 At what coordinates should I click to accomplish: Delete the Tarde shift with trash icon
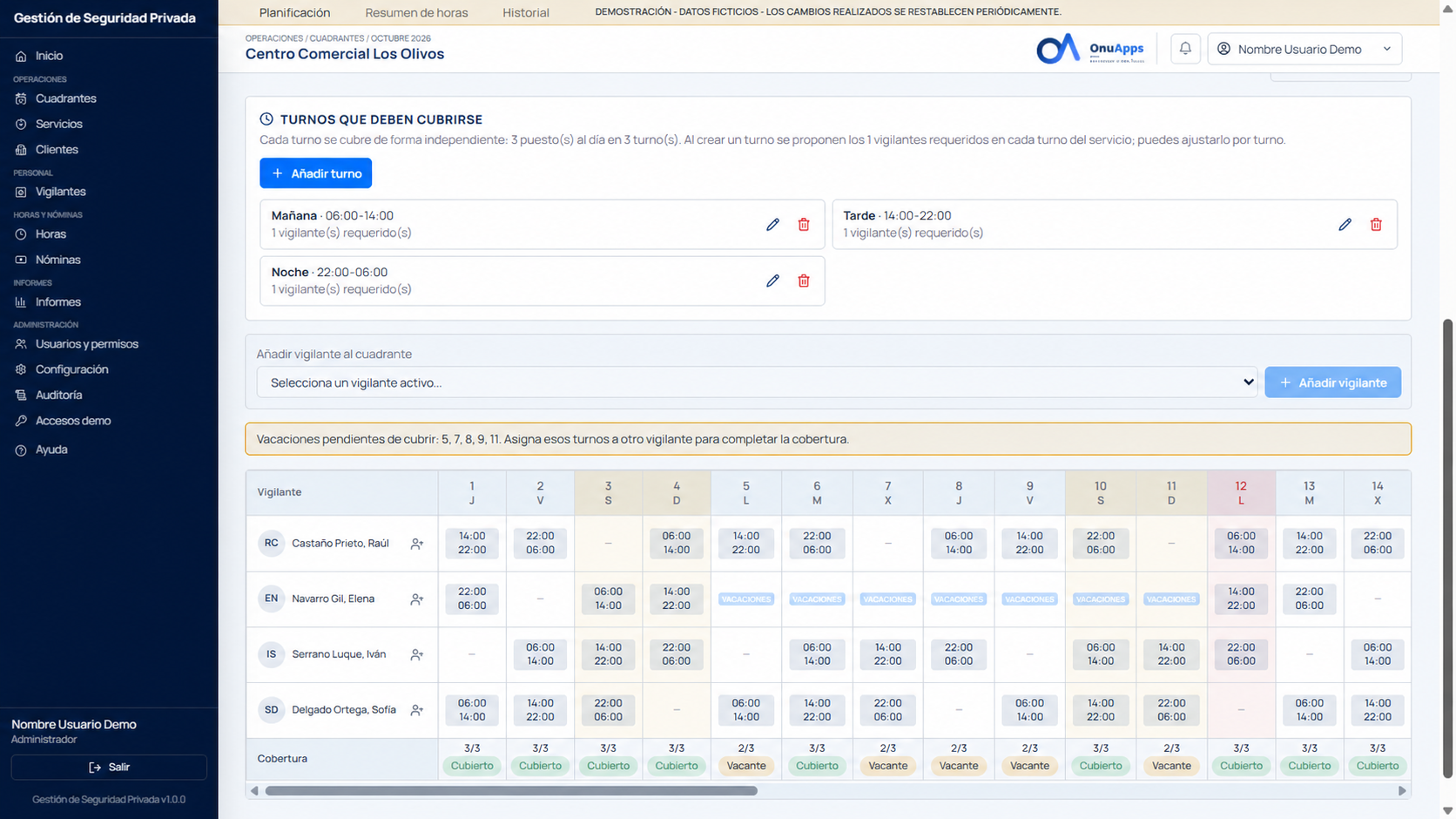tap(1376, 225)
